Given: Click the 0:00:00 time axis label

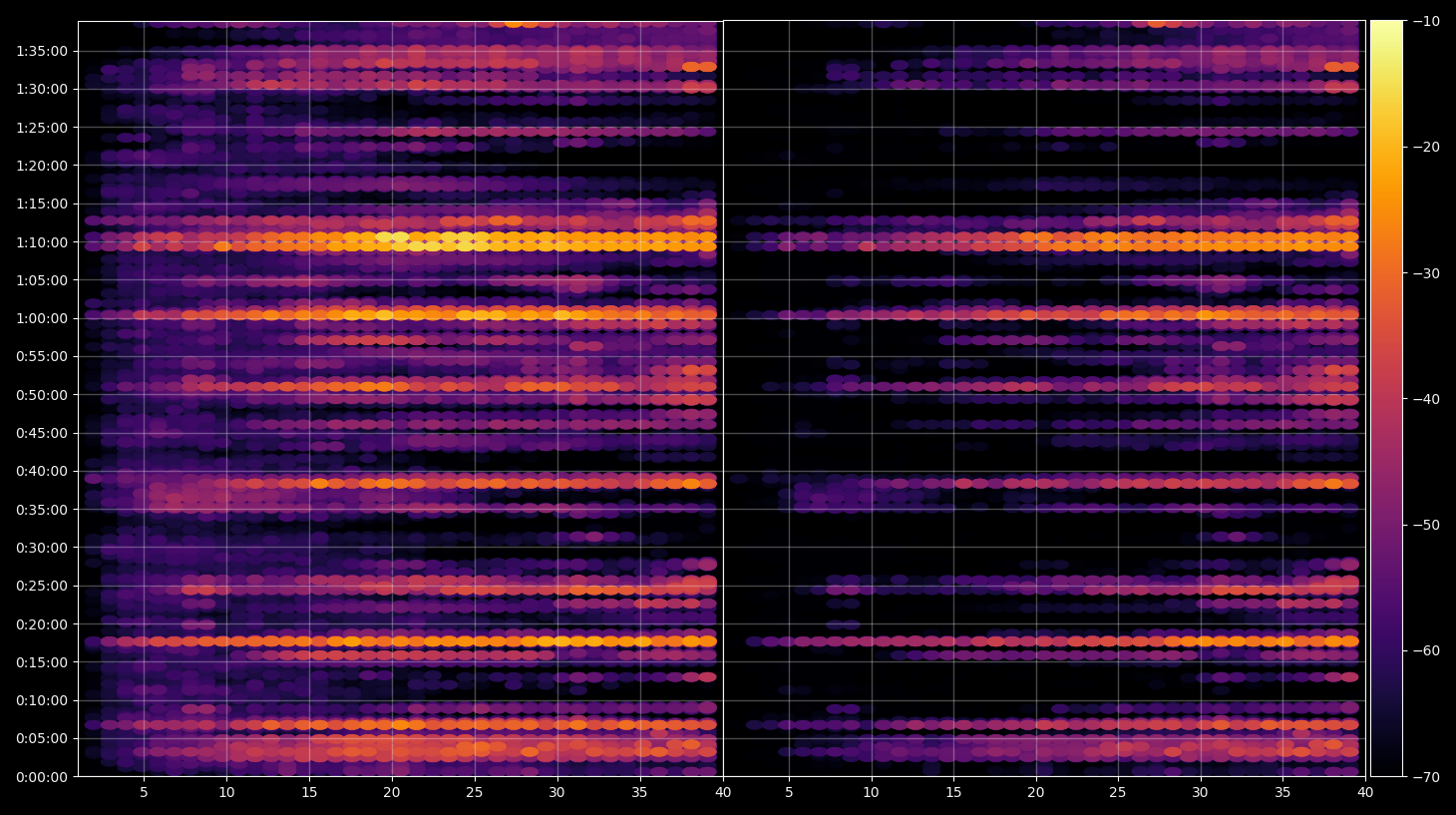Looking at the screenshot, I should tap(42, 777).
